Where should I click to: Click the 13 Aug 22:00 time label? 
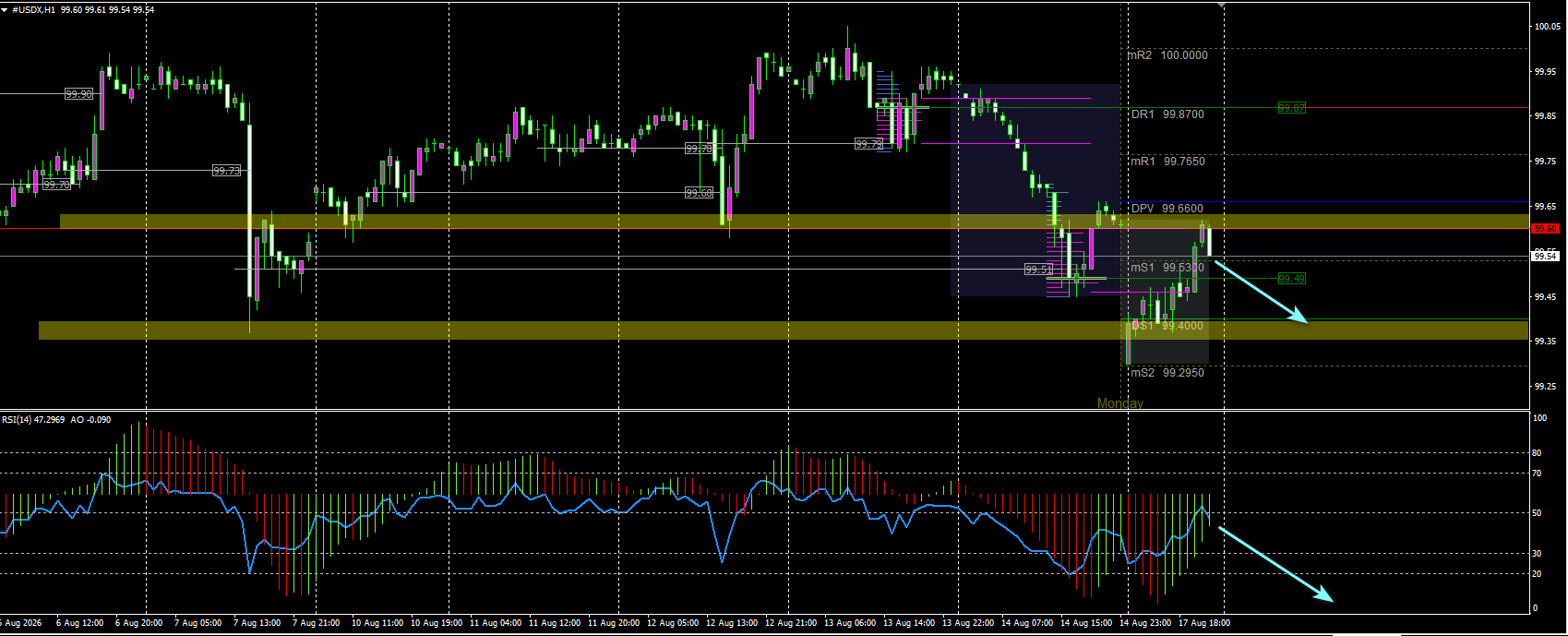pyautogui.click(x=968, y=623)
